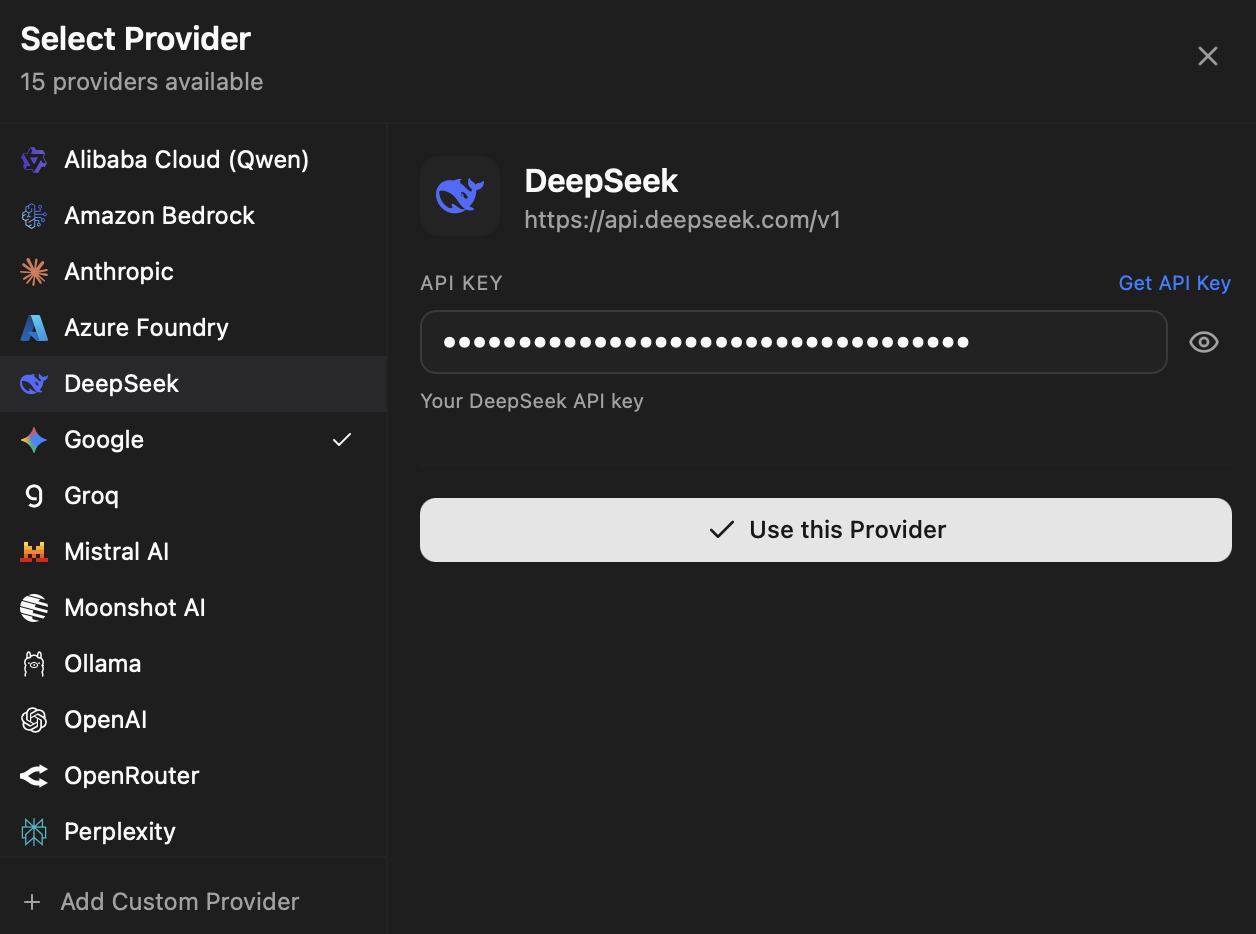Click the Moonshot AI striped icon

34,608
